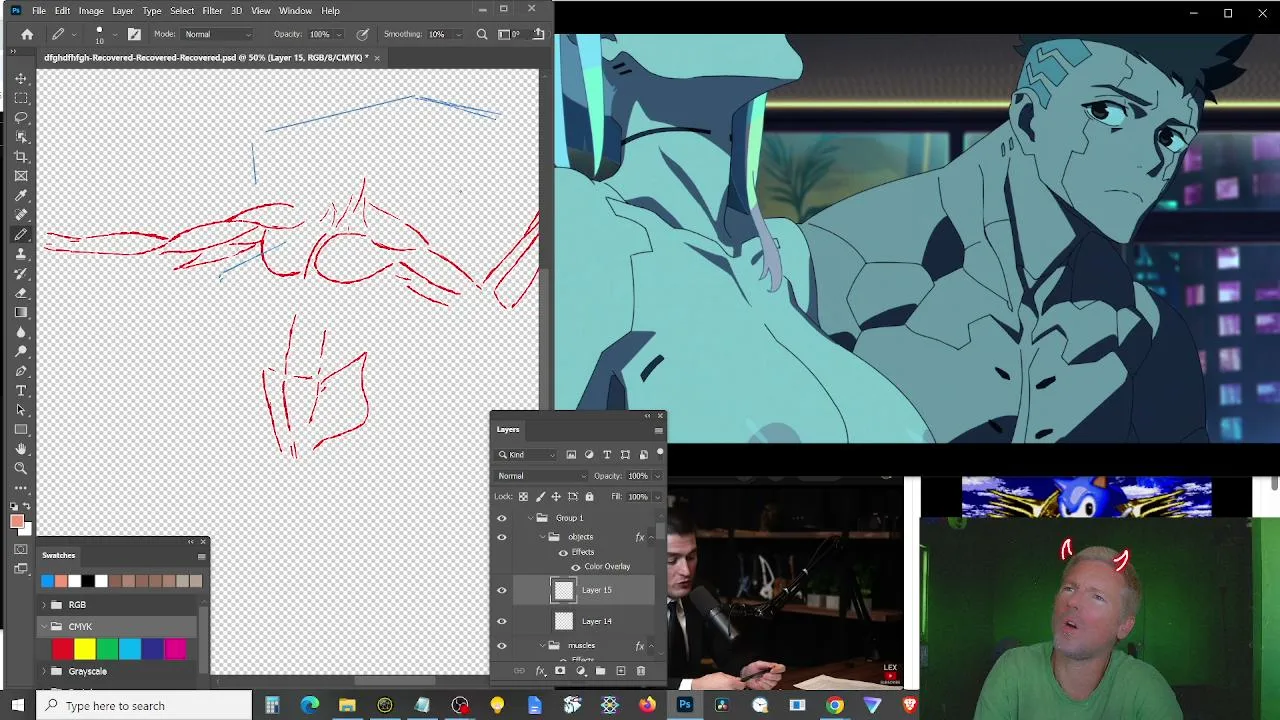Create a new group folder icon
The width and height of the screenshot is (1280, 720).
[600, 671]
